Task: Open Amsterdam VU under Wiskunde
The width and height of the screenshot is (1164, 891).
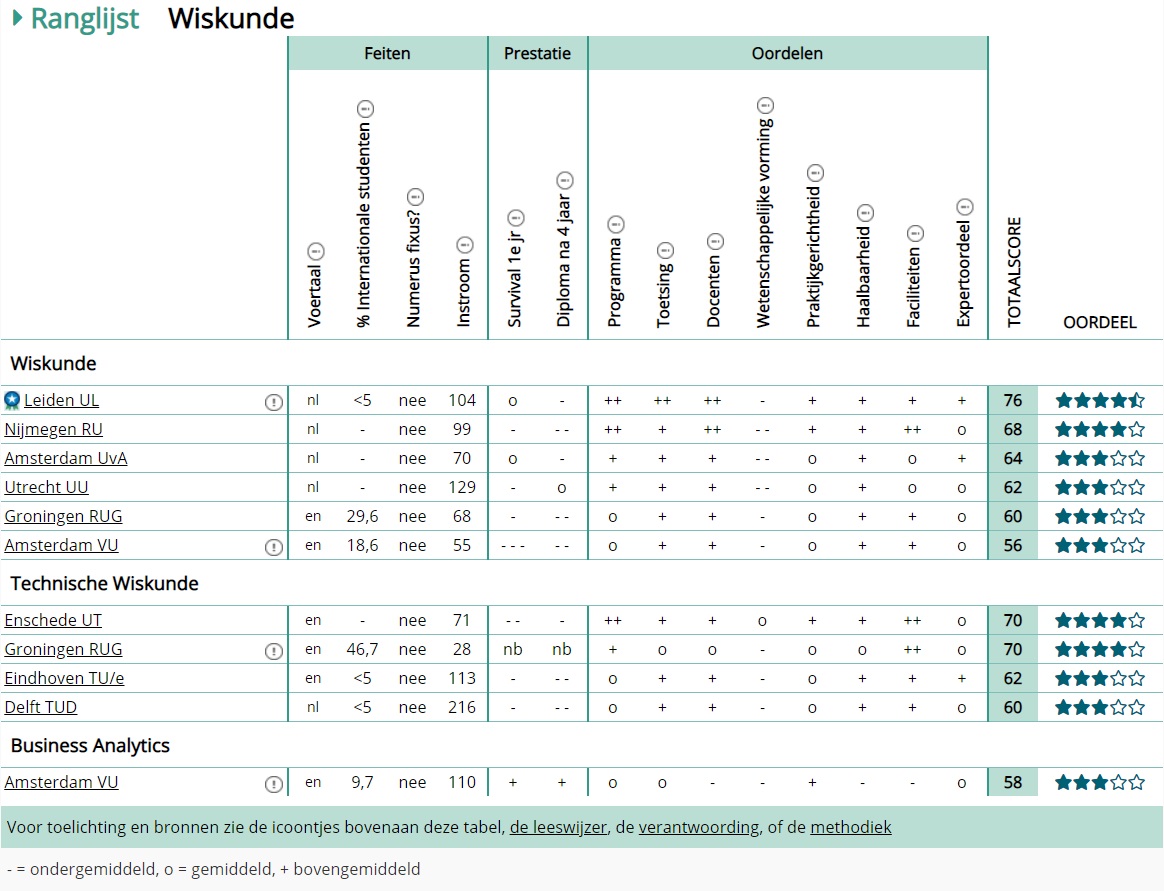Action: (x=61, y=545)
